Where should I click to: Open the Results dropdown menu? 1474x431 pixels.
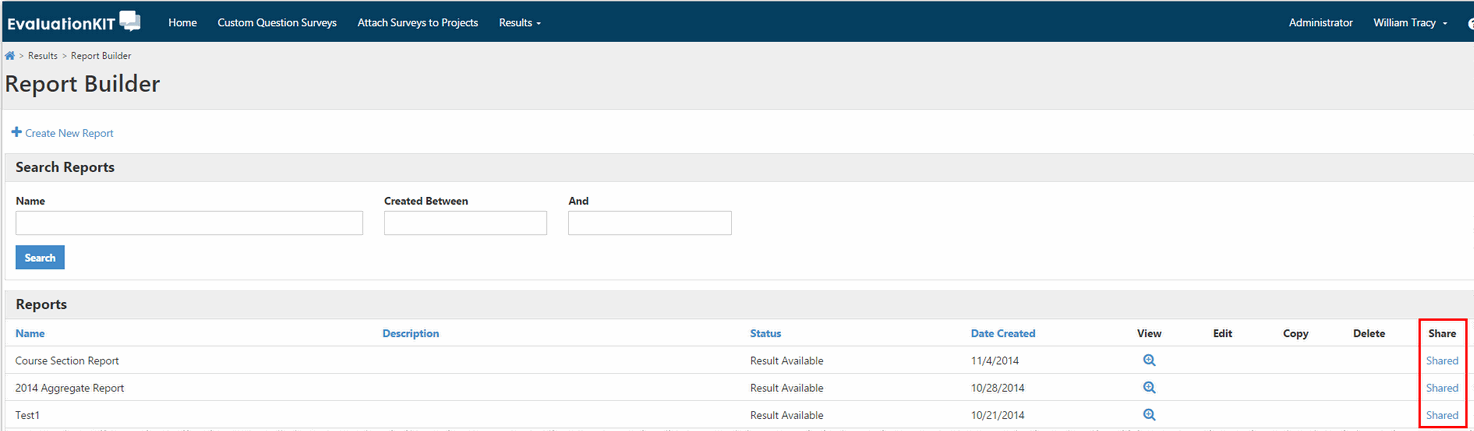tap(520, 23)
